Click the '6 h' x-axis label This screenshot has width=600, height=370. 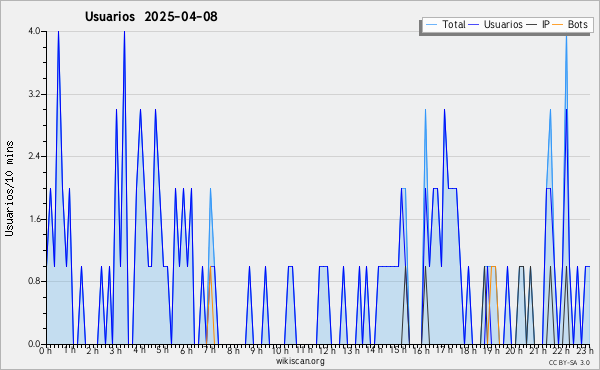[186, 351]
